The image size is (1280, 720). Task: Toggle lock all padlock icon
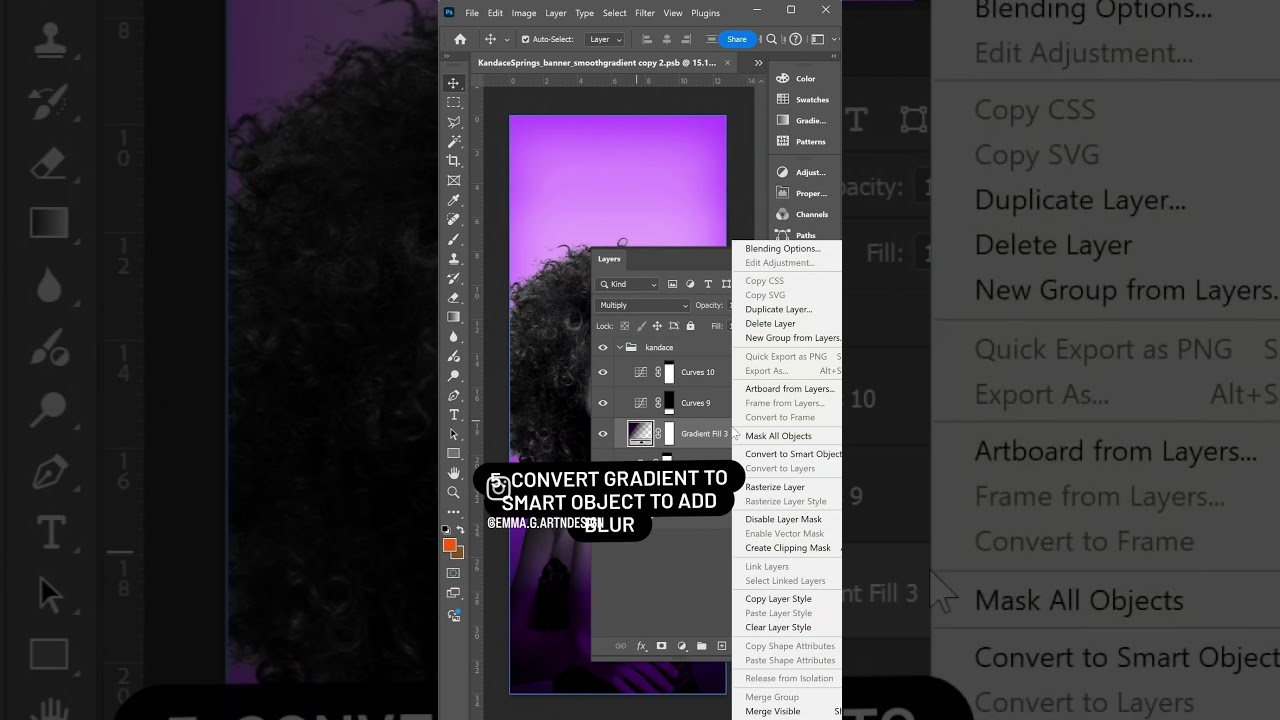coord(689,326)
